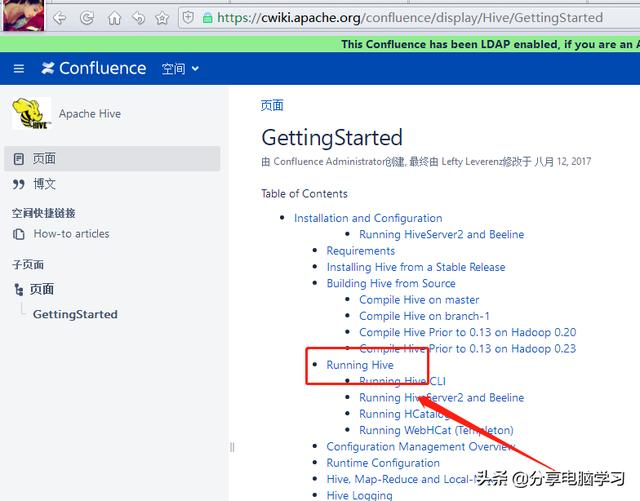Click the 页面 breadcrumb link
This screenshot has height=501, width=640.
272,105
